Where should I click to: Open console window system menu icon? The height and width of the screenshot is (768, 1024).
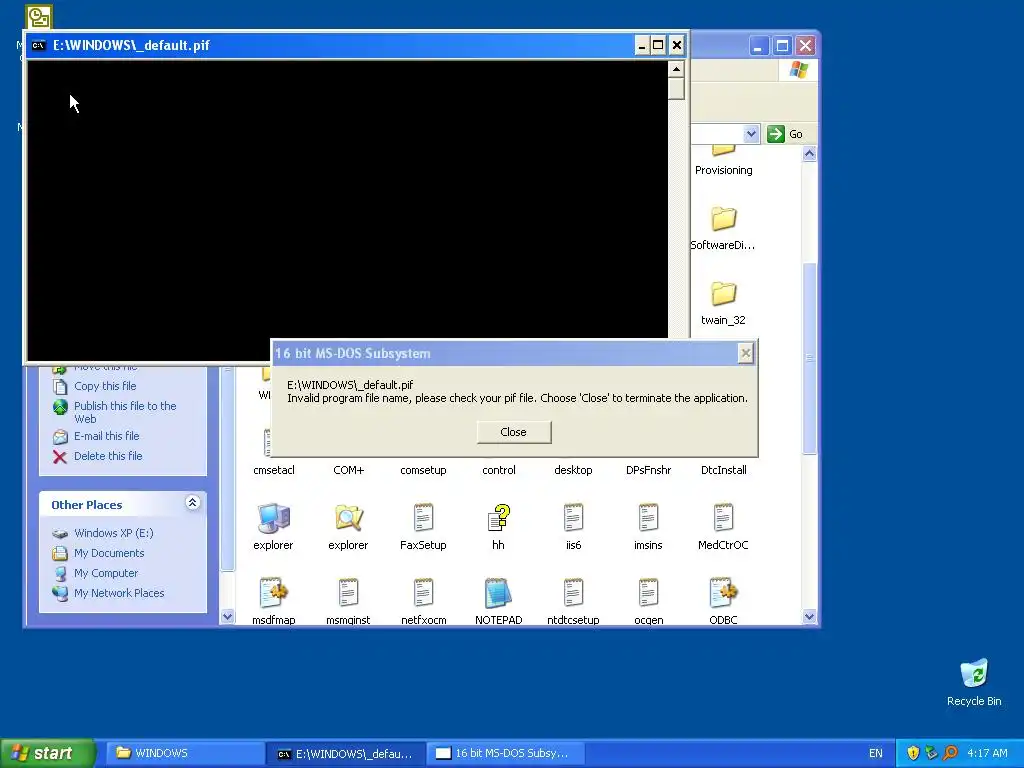39,45
